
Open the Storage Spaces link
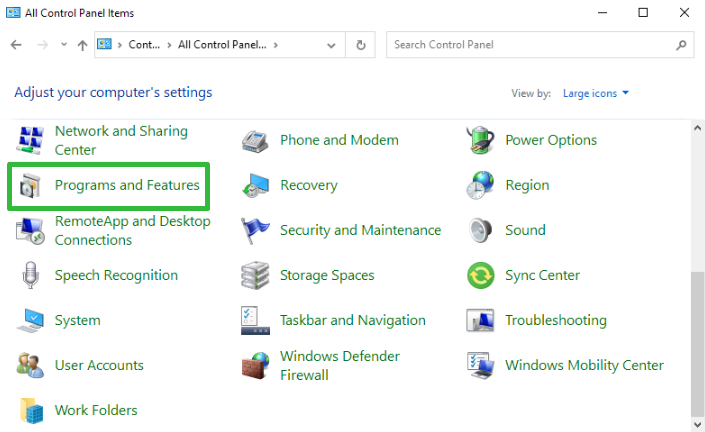327,275
